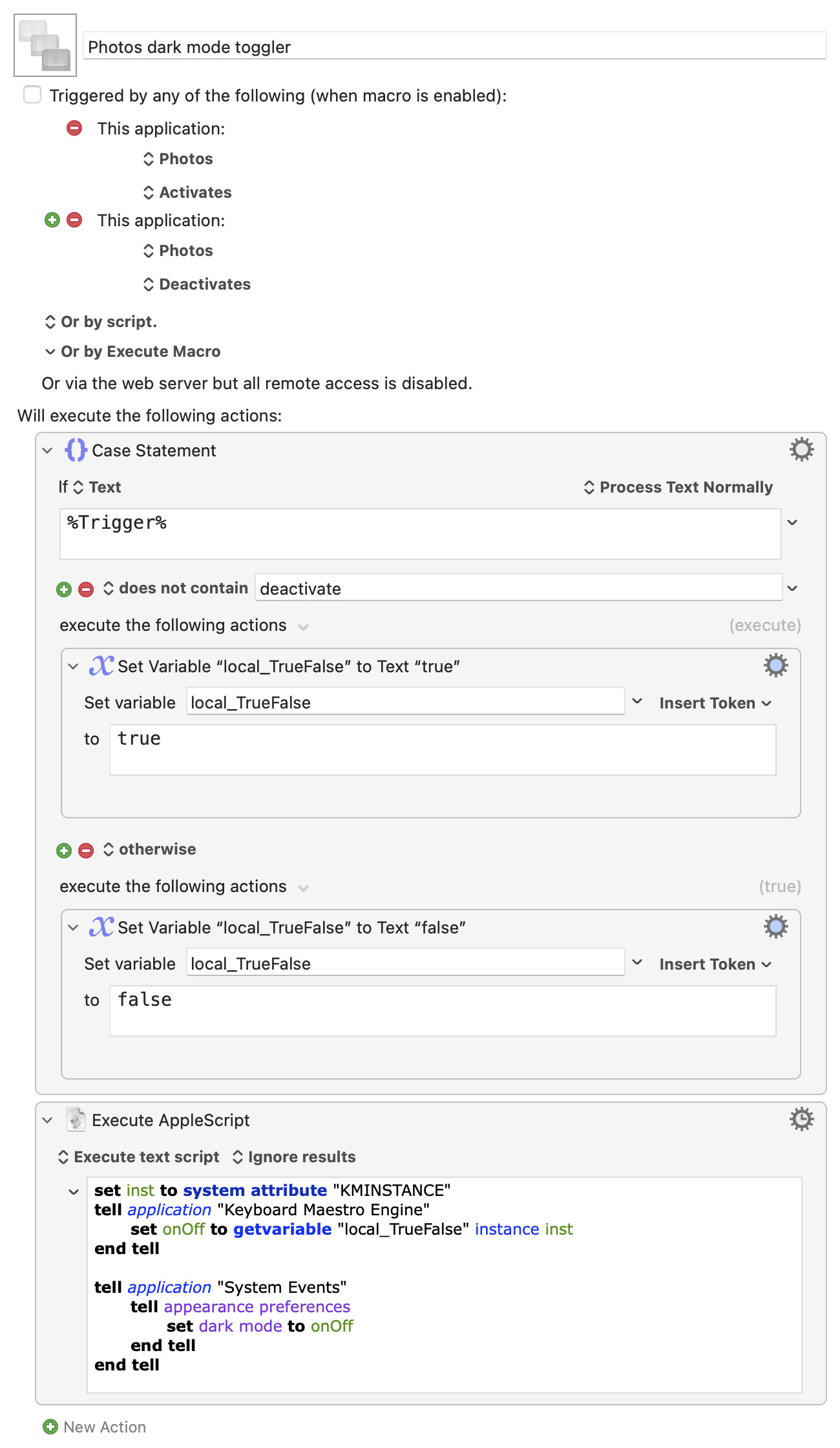The height and width of the screenshot is (1448, 840).
Task: Open gear menu for Set Variable true action
Action: click(x=775, y=665)
